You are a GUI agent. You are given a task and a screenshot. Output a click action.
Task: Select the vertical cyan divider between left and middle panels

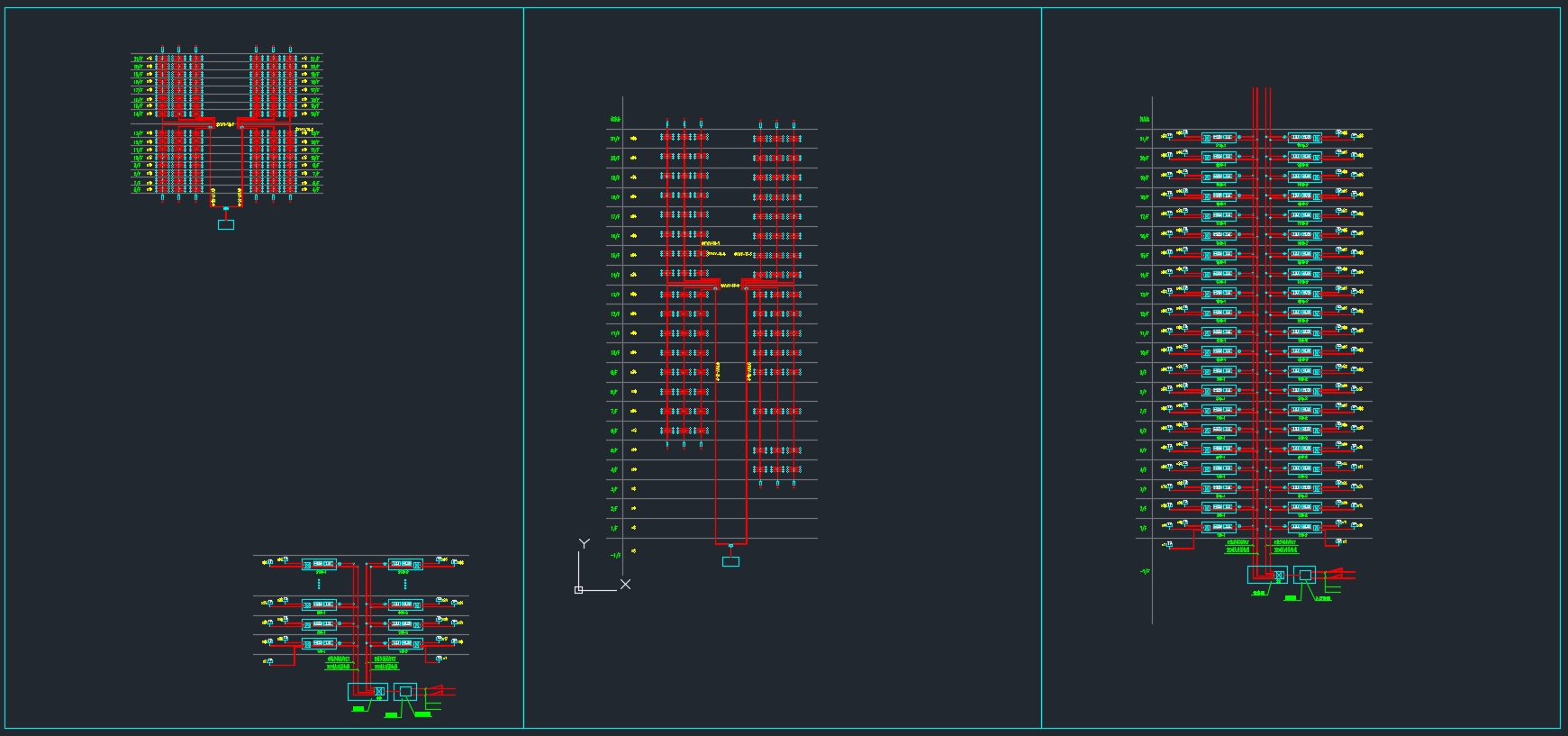pos(523,360)
